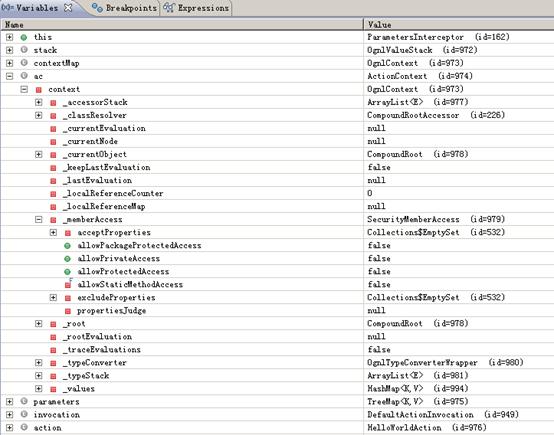The height and width of the screenshot is (435, 554).
Task: Expand the 'this' variable node
Action: click(x=10, y=37)
